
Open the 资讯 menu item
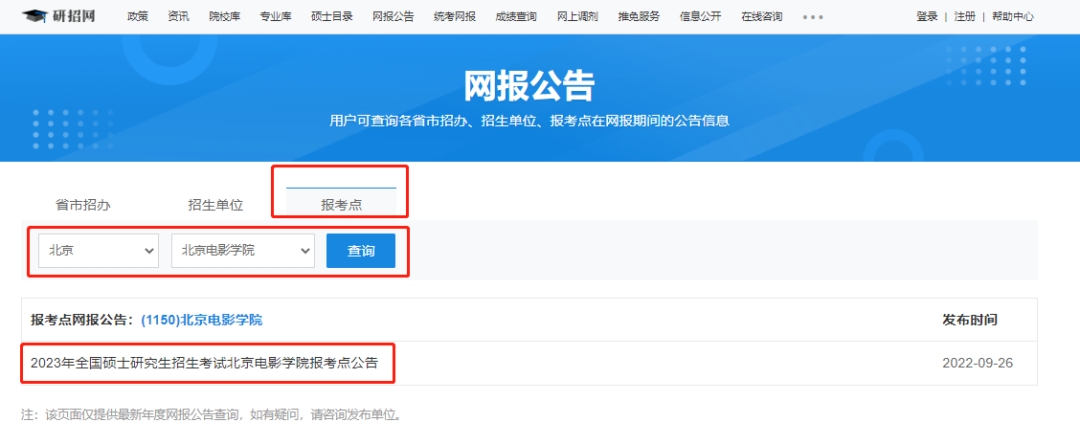click(178, 17)
